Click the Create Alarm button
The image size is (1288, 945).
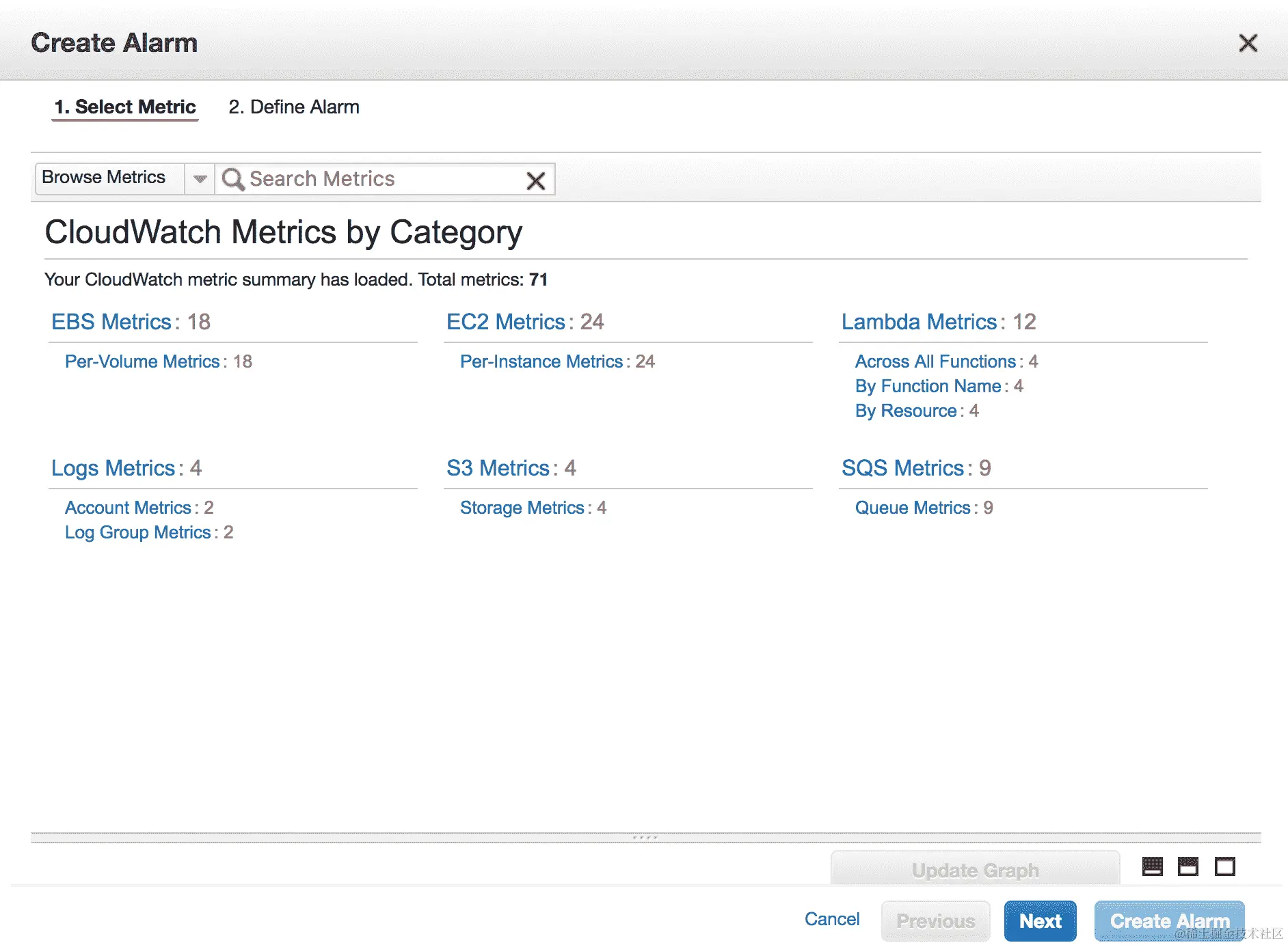click(x=1170, y=921)
